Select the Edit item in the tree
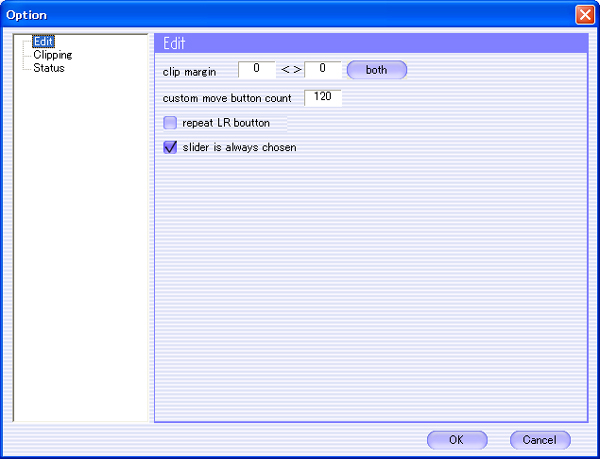 [x=43, y=42]
